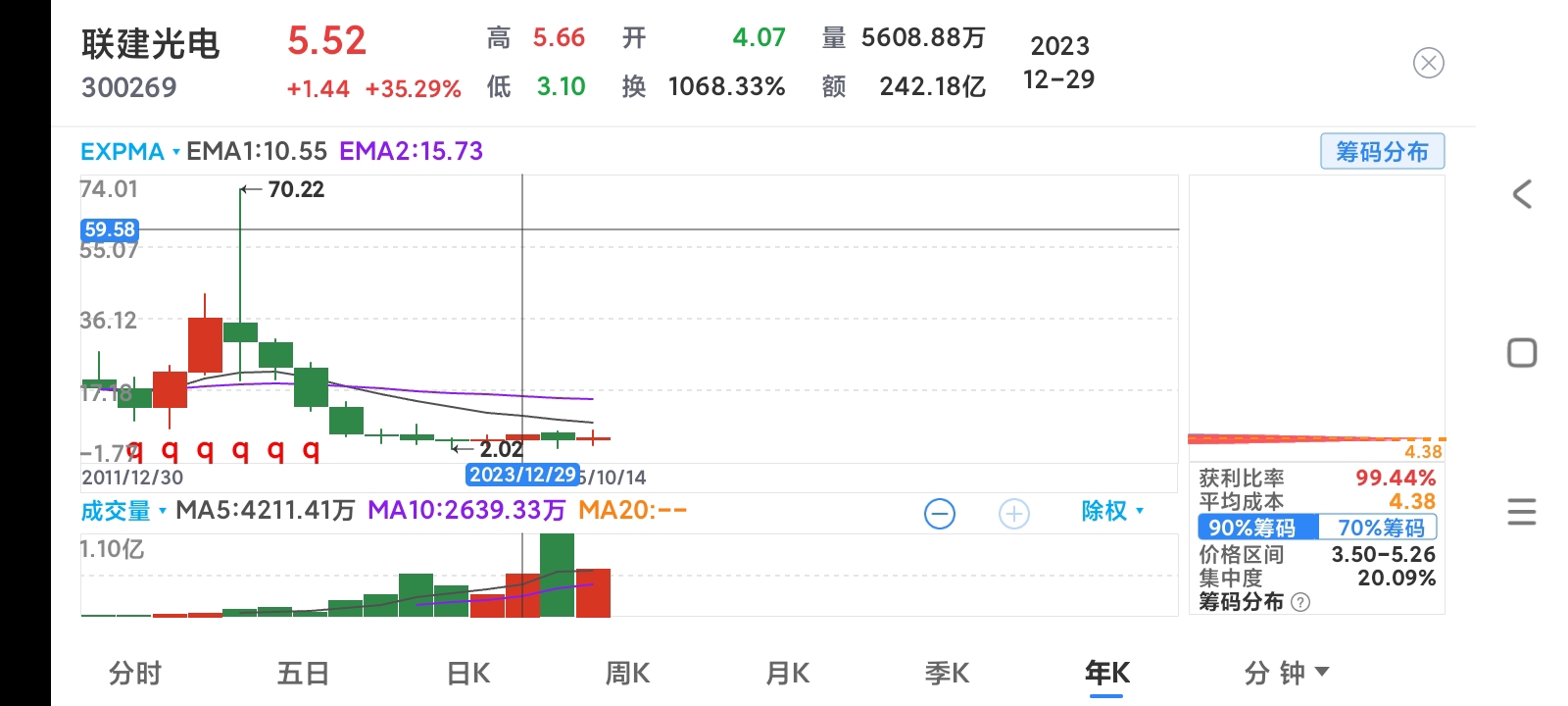Screen dimensions: 1568x706
Task: Switch to the 五日 tab
Action: [303, 673]
